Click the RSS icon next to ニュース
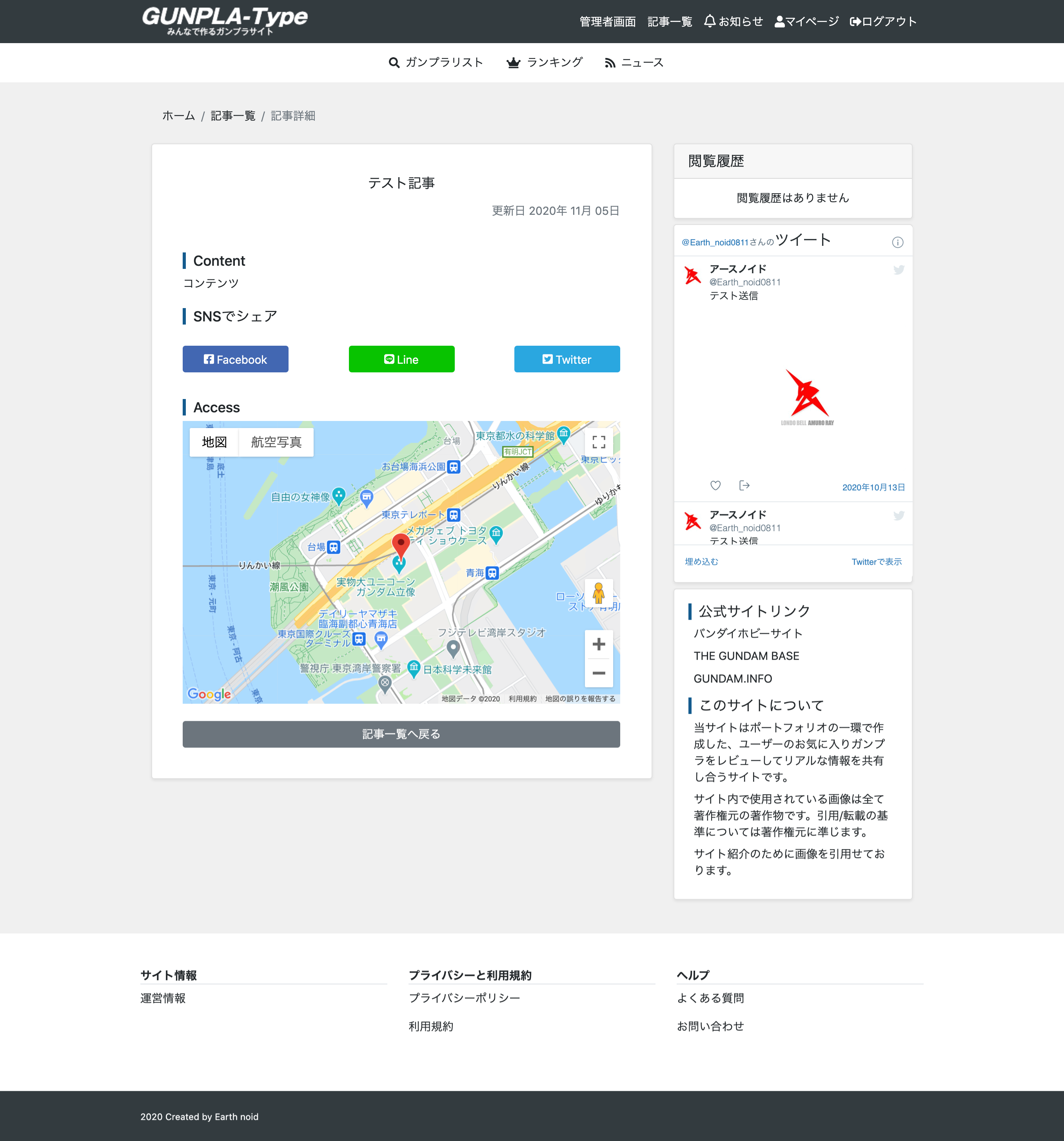 tap(610, 63)
